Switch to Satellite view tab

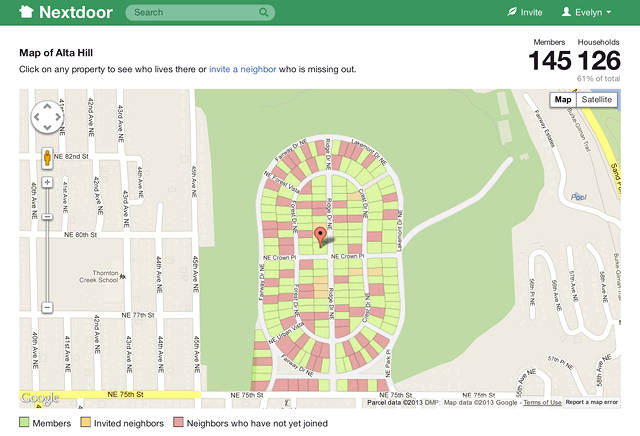[597, 100]
